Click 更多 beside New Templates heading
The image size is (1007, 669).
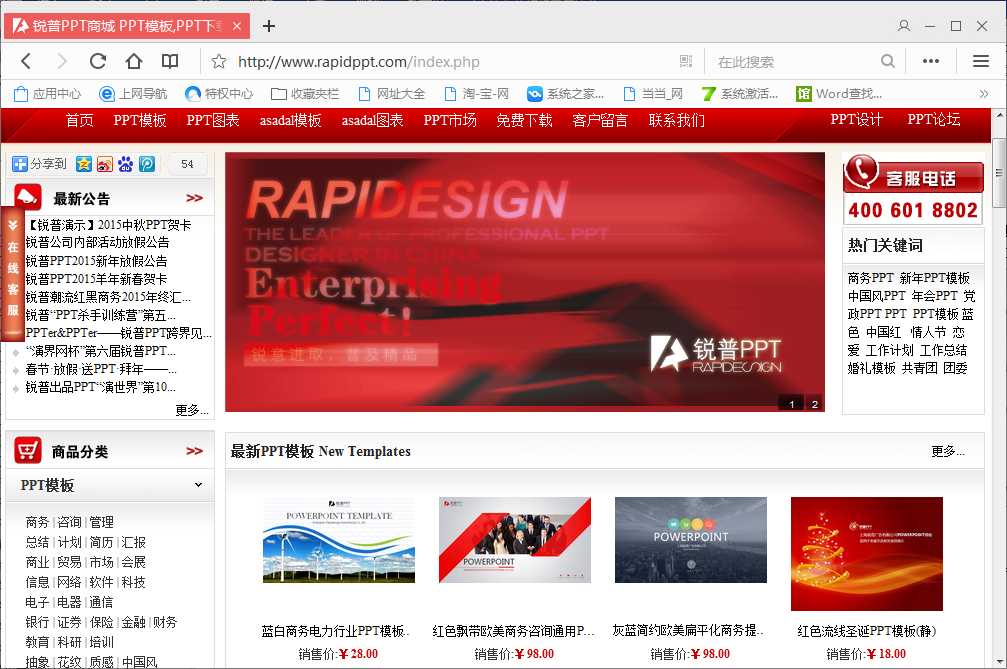coord(948,451)
